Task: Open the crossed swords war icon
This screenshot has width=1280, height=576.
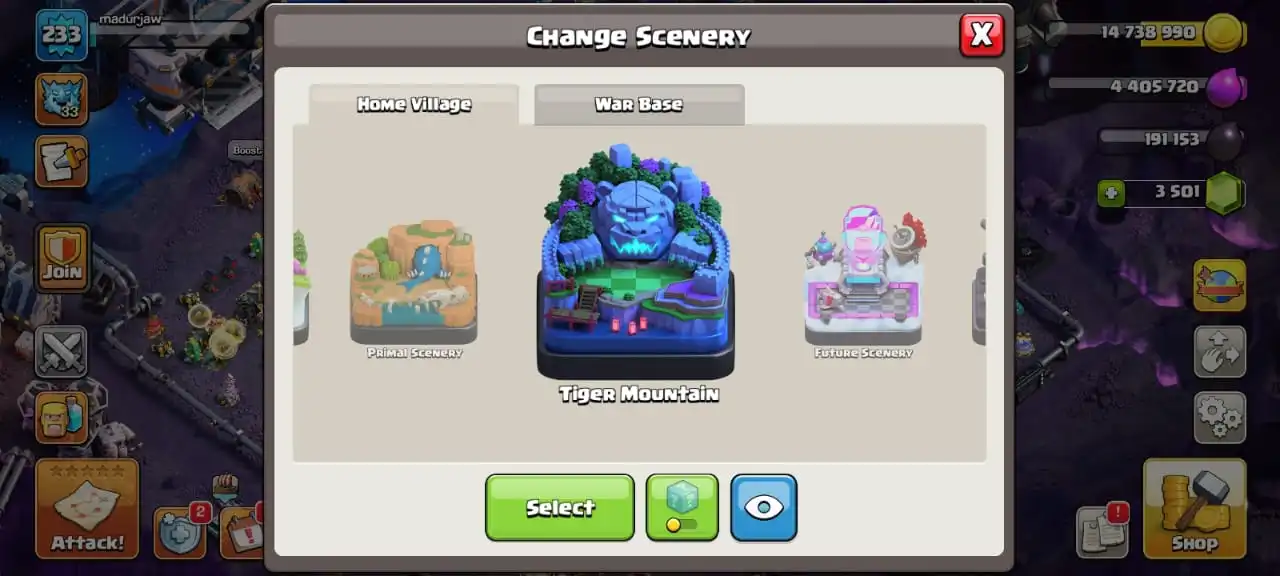Action: pyautogui.click(x=61, y=351)
